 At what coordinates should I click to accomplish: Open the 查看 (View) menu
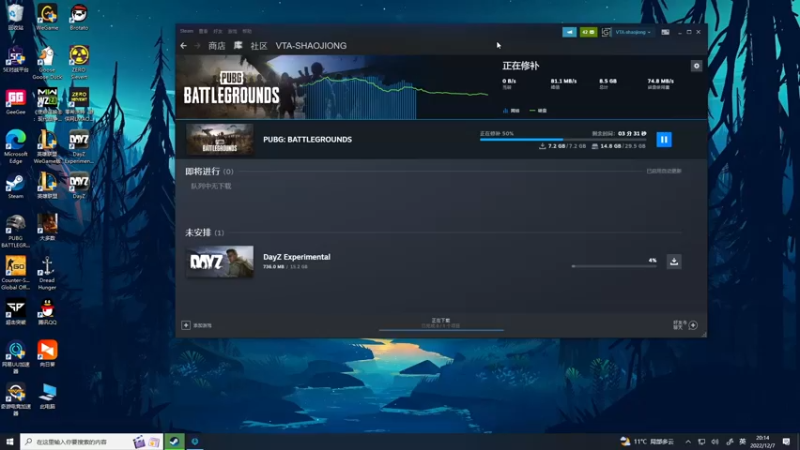pos(203,31)
